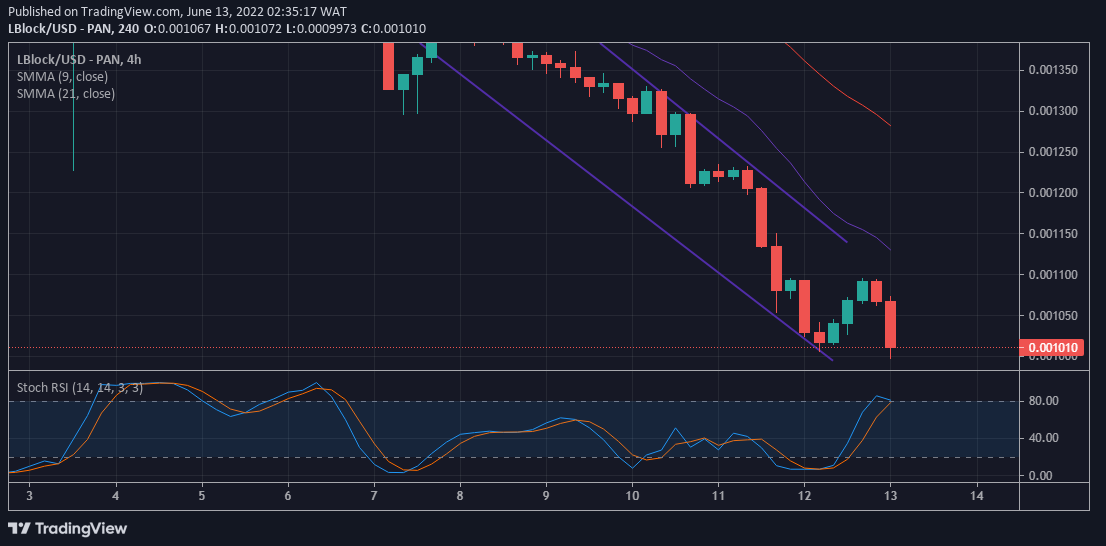This screenshot has height=546, width=1106.
Task: Click the 0.001300 price axis label
Action: pyautogui.click(x=1052, y=111)
